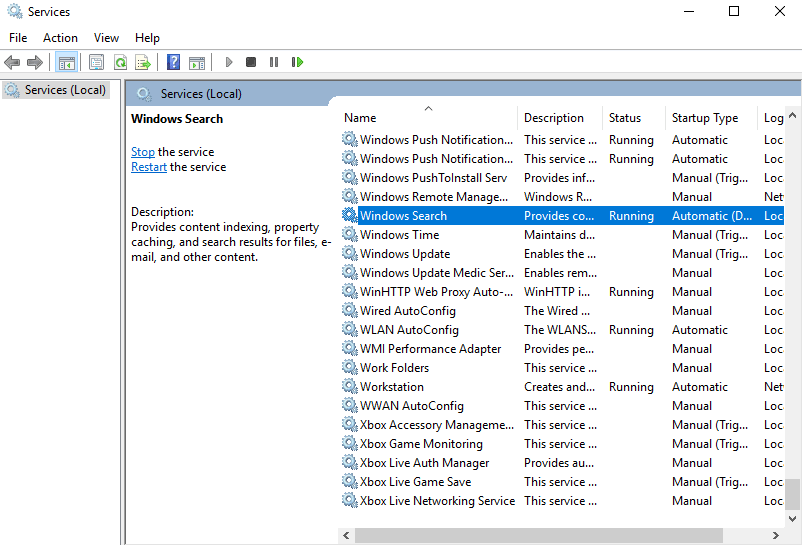Click the gear icon beside WMI Performance Adapter
The width and height of the screenshot is (804, 545).
coord(350,348)
